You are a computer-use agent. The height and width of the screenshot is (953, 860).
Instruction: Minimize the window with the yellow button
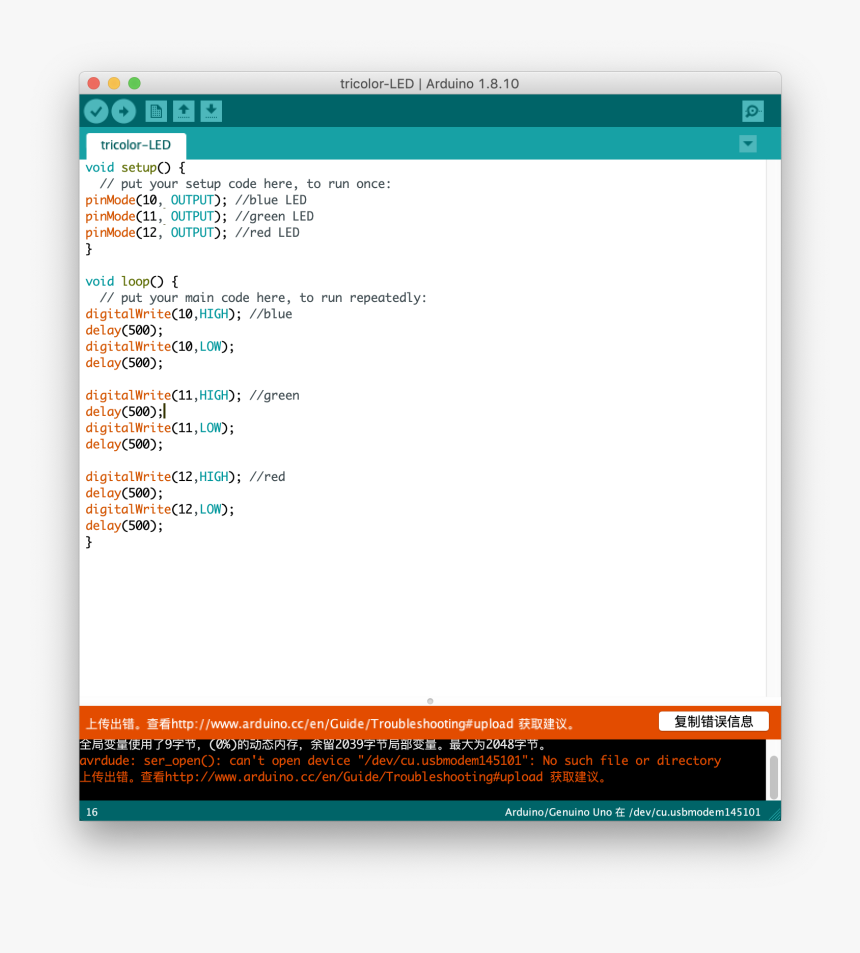tap(114, 84)
